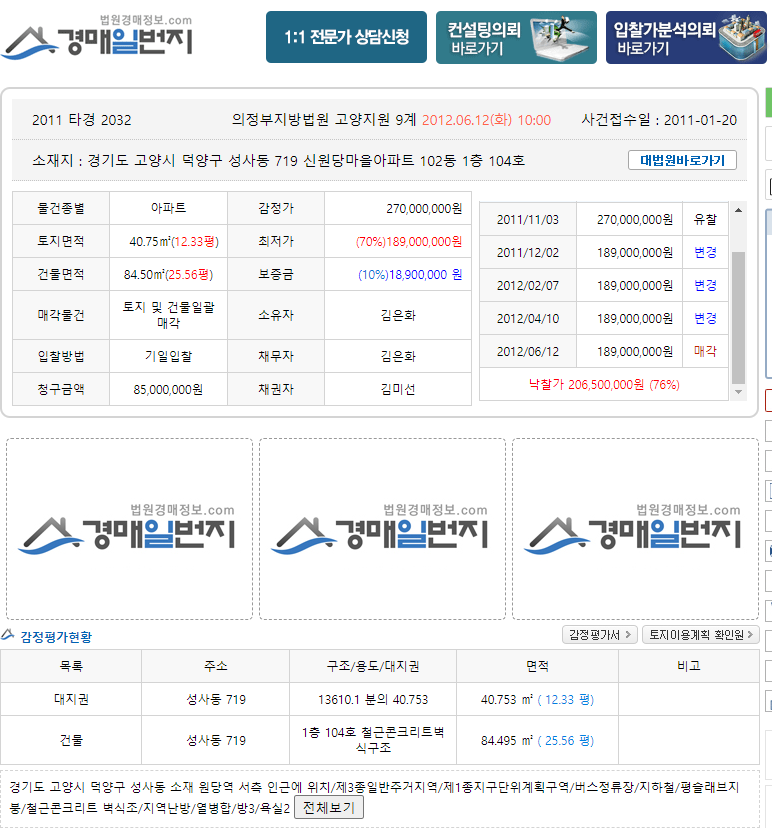Click the bid history scrollbar down arrow
The width and height of the screenshot is (772, 828).
(x=739, y=392)
